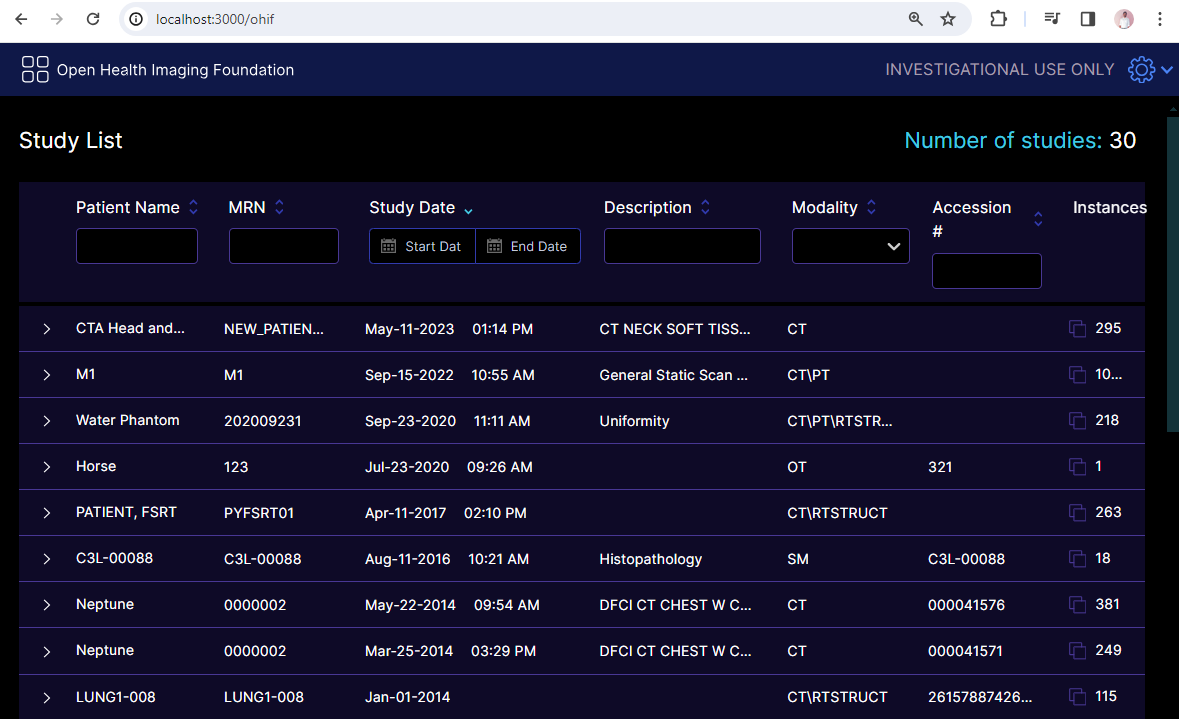Open the Modality filter dropdown

(850, 247)
